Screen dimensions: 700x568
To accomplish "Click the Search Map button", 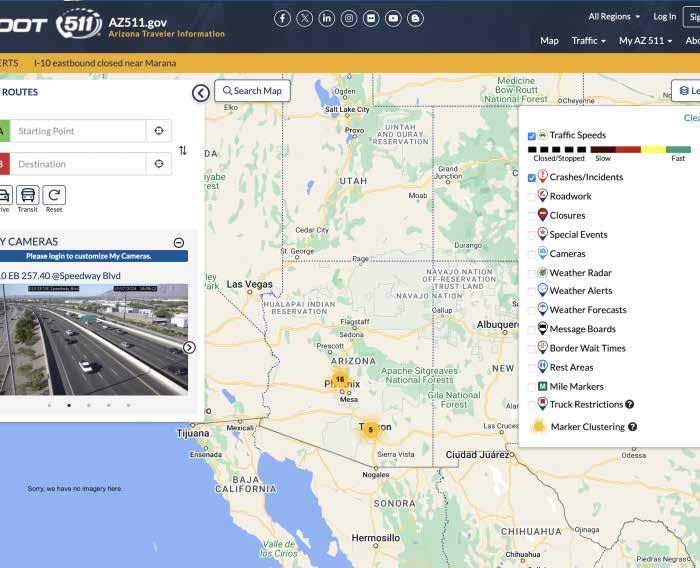I will click(252, 91).
